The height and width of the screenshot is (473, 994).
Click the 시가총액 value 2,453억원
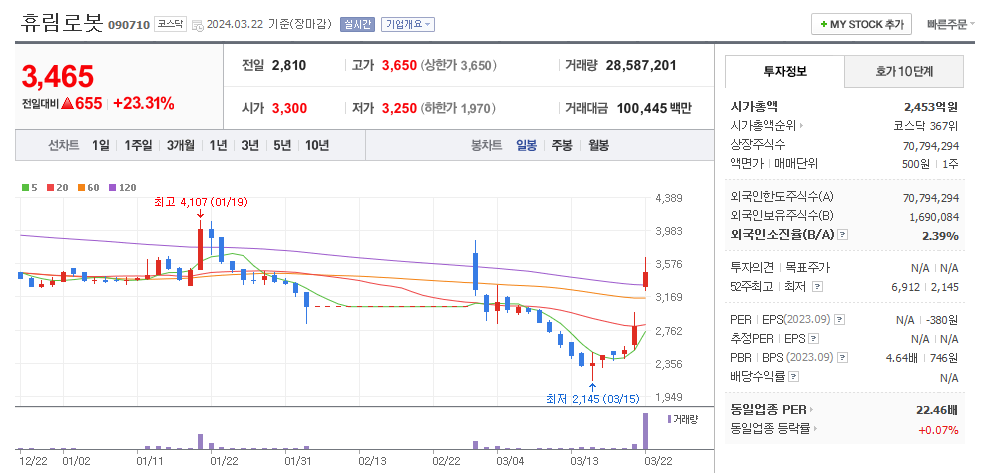[931, 107]
